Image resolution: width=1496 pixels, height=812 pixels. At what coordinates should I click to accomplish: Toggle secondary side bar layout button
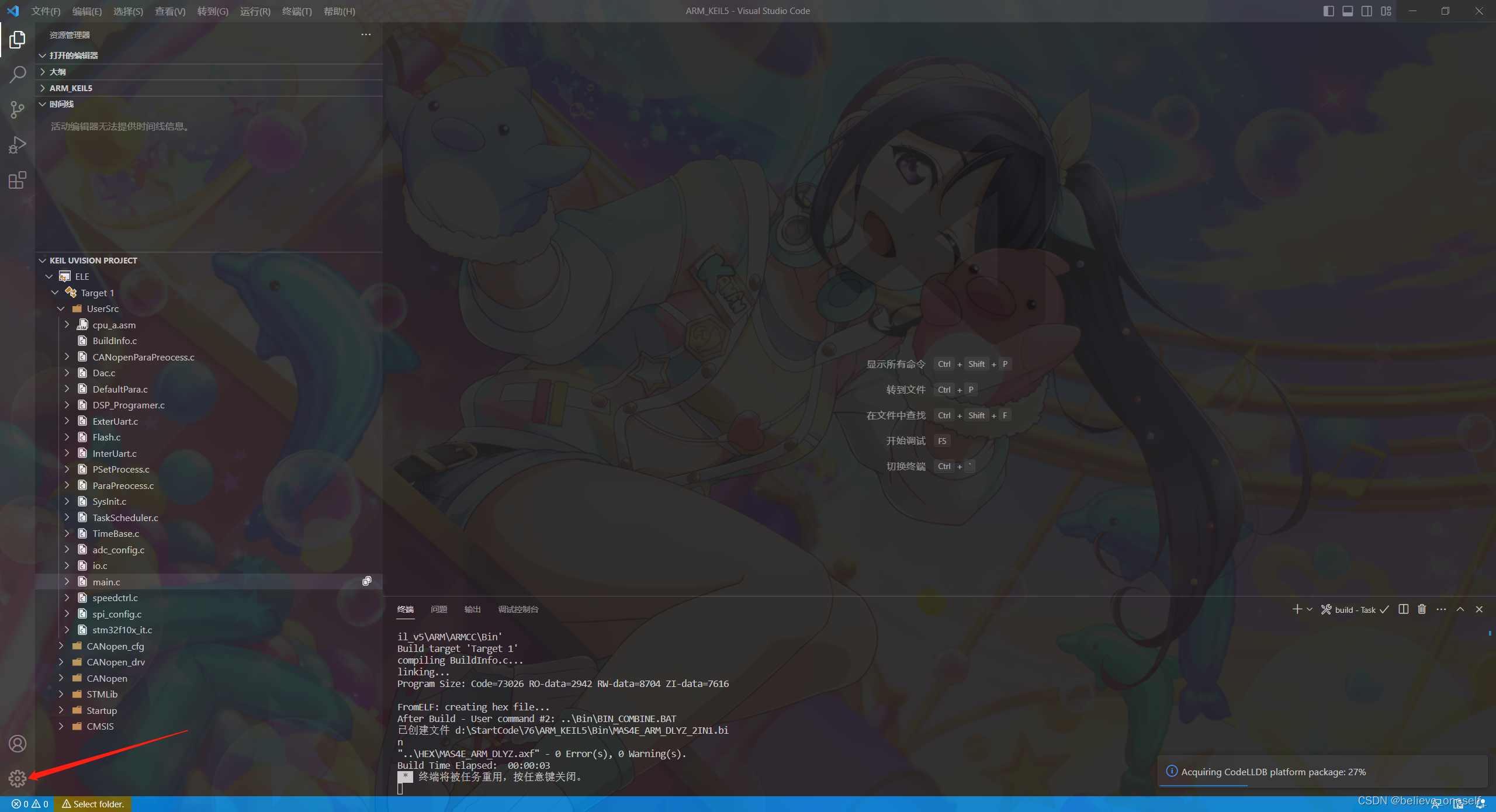(1367, 11)
